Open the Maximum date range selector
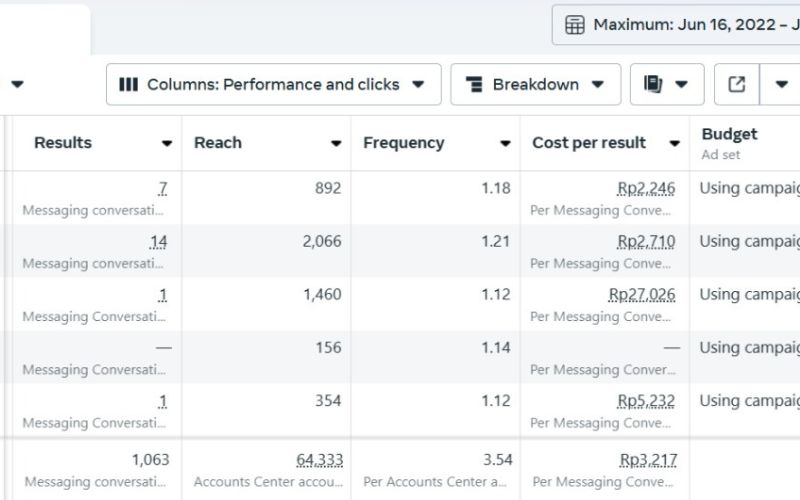The image size is (800, 500). click(690, 25)
